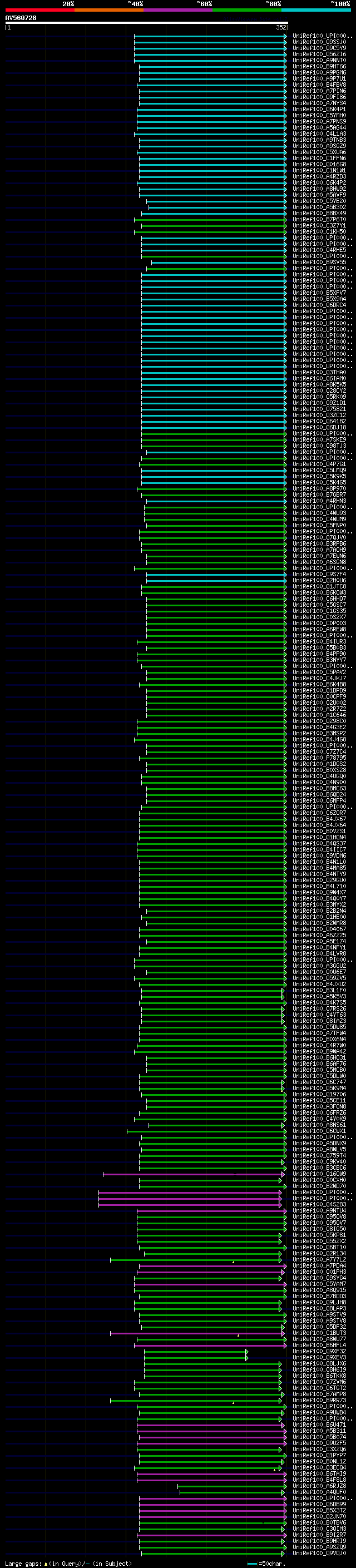Select hit label UniRef100_B3CBC6
Image resolution: width=356 pixels, height=1568 pixels.
[319, 1168]
